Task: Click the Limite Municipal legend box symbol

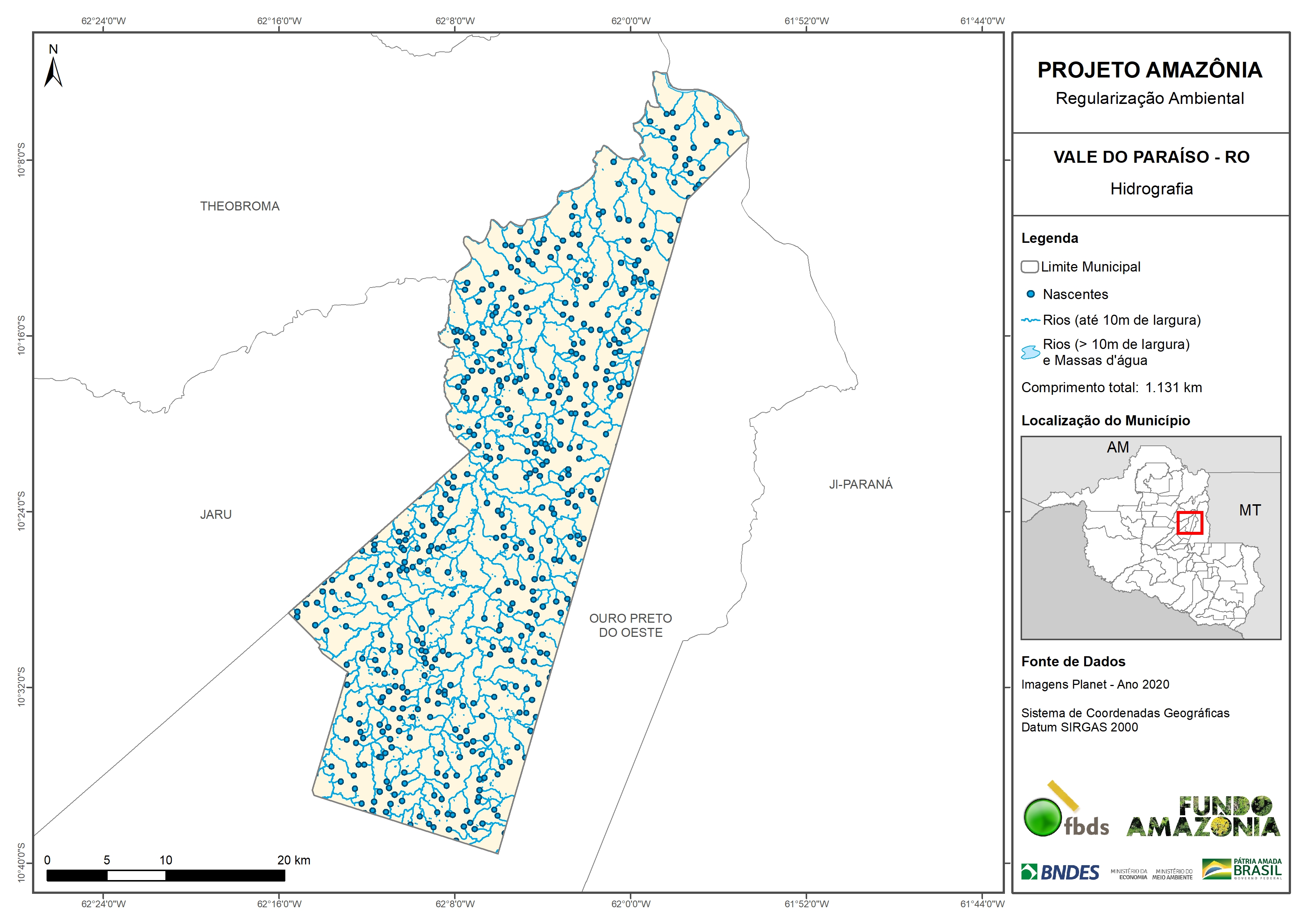Action: pyautogui.click(x=1029, y=267)
